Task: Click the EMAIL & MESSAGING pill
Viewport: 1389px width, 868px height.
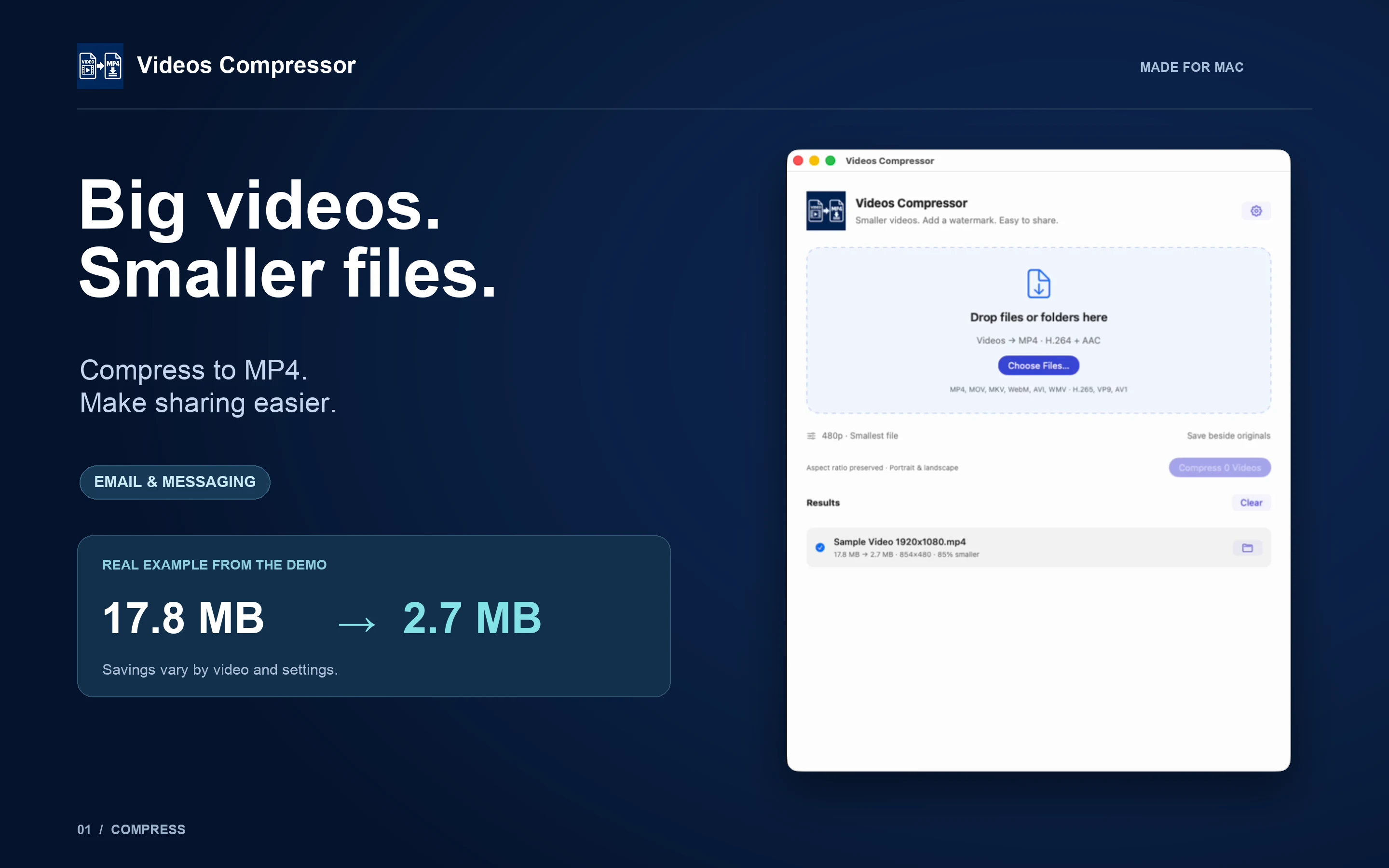Action: click(x=175, y=482)
